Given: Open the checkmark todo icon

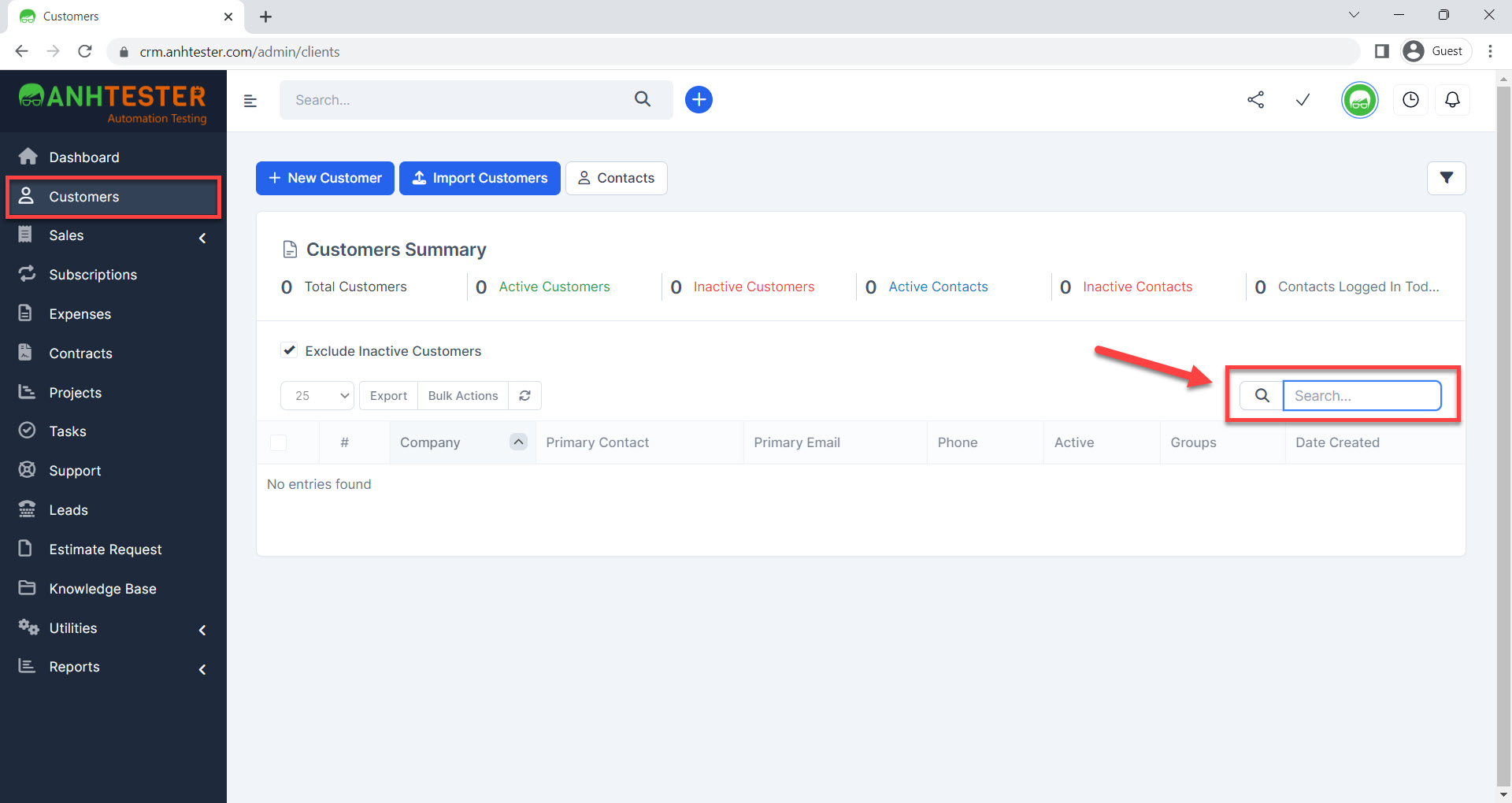Looking at the screenshot, I should pyautogui.click(x=1303, y=100).
